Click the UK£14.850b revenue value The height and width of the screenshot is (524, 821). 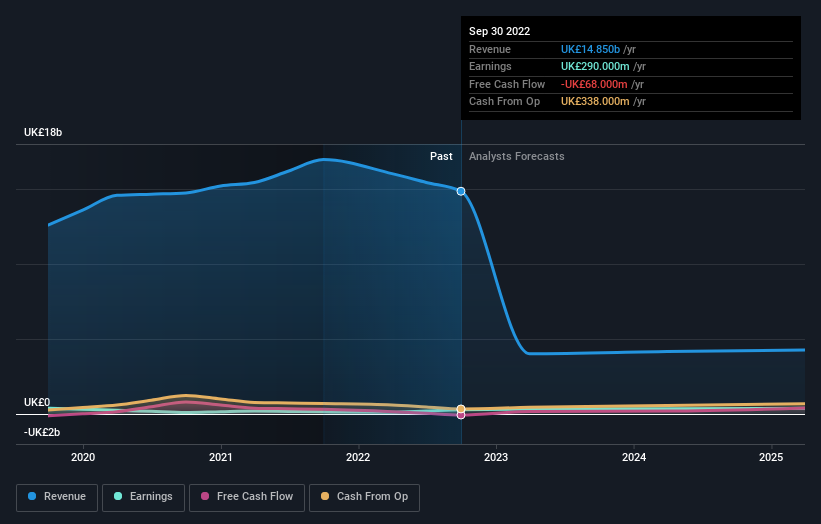coord(591,49)
